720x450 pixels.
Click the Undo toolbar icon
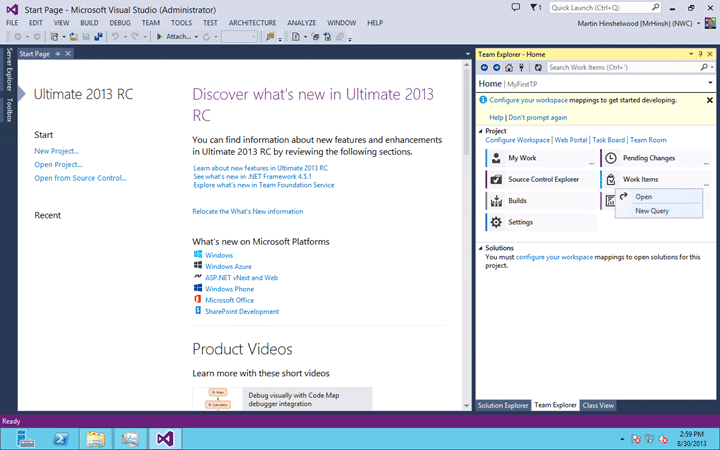click(115, 37)
